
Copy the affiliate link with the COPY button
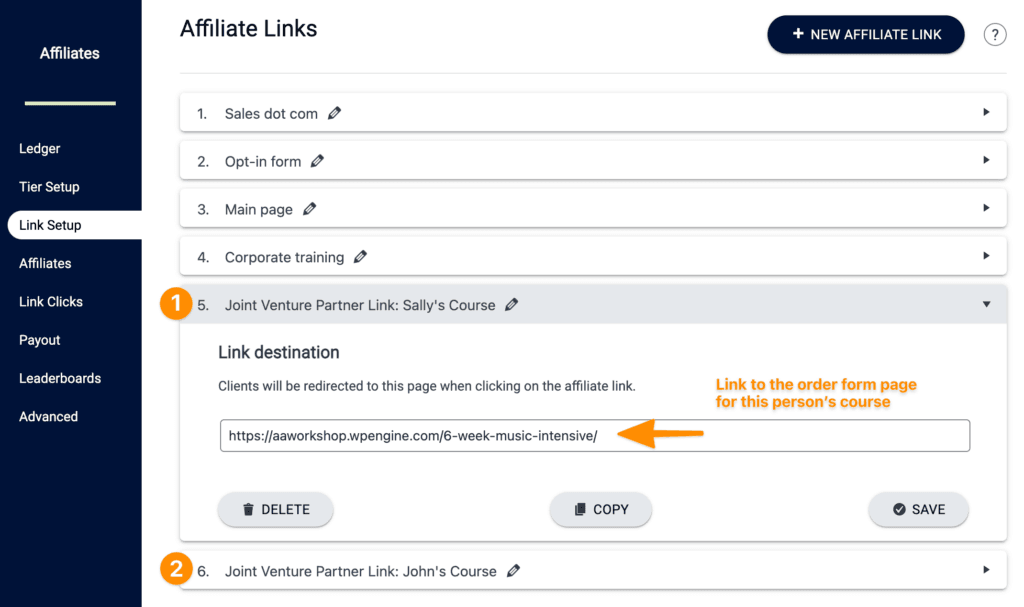600,509
